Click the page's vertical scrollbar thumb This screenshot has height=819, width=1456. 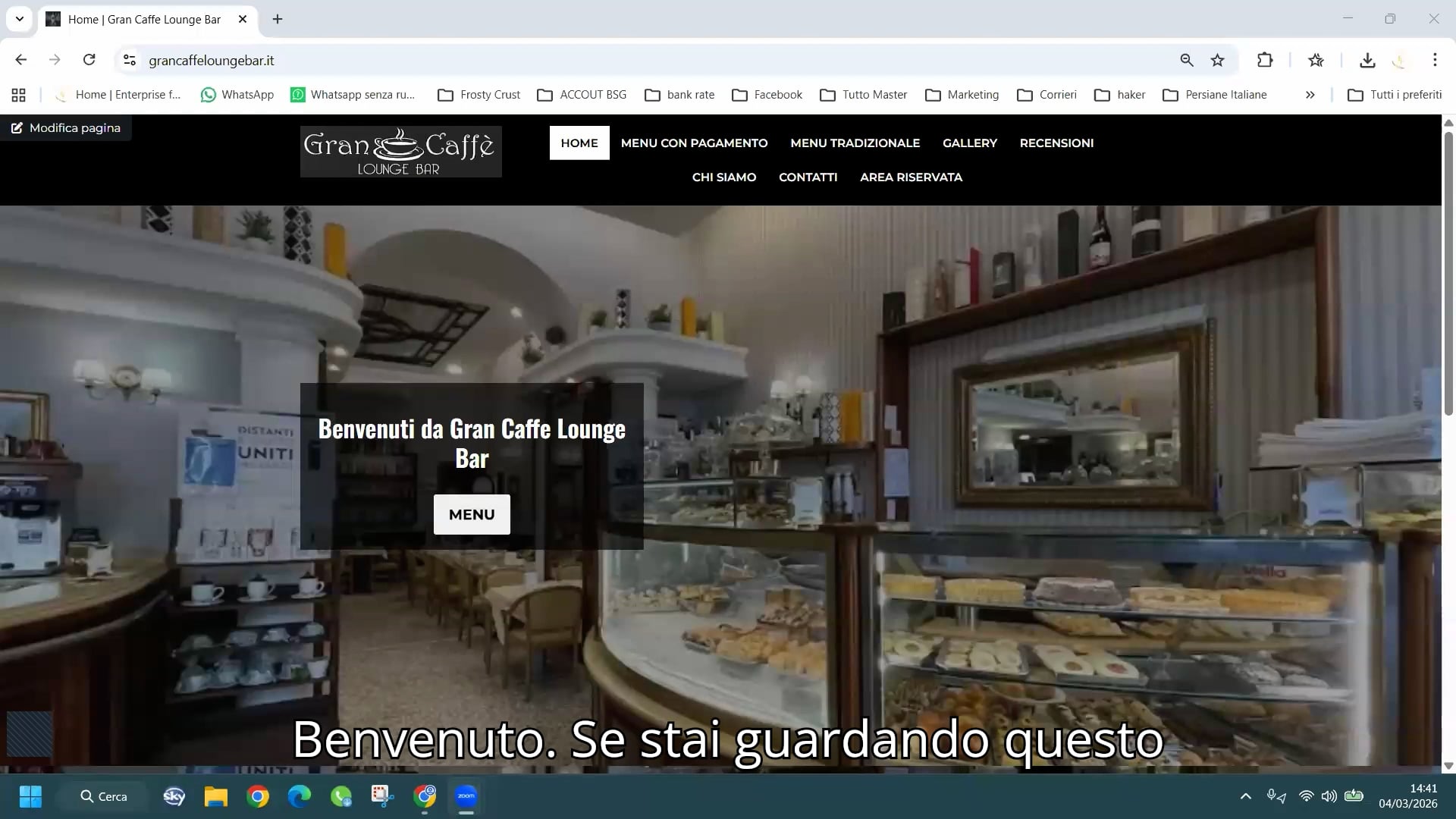(x=1448, y=273)
